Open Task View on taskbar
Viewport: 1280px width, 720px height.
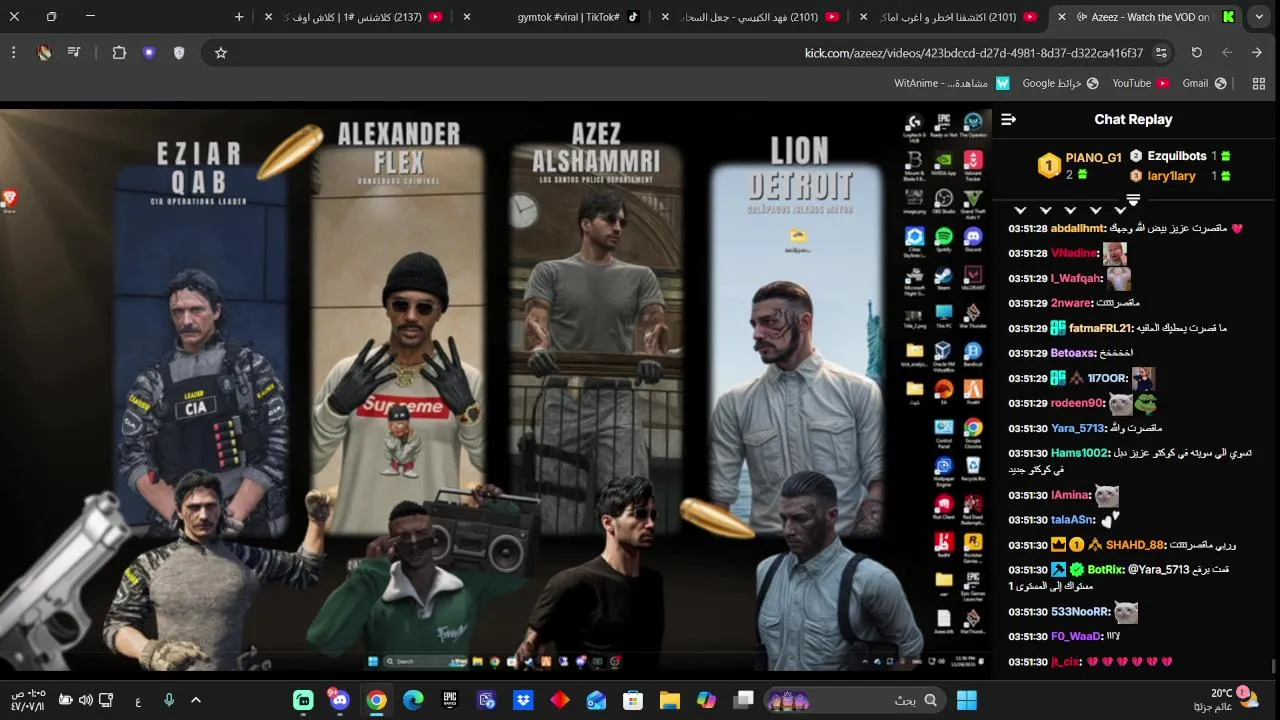pos(744,700)
